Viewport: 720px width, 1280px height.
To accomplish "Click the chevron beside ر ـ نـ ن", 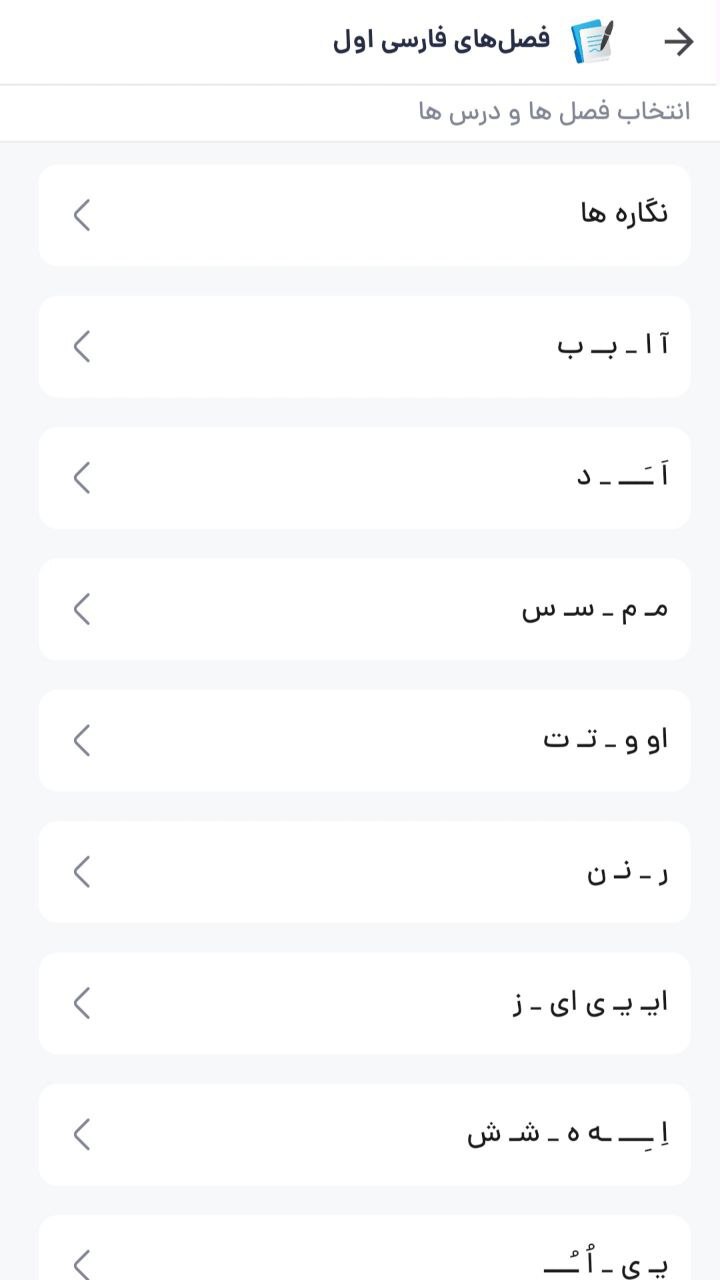I will [x=82, y=872].
